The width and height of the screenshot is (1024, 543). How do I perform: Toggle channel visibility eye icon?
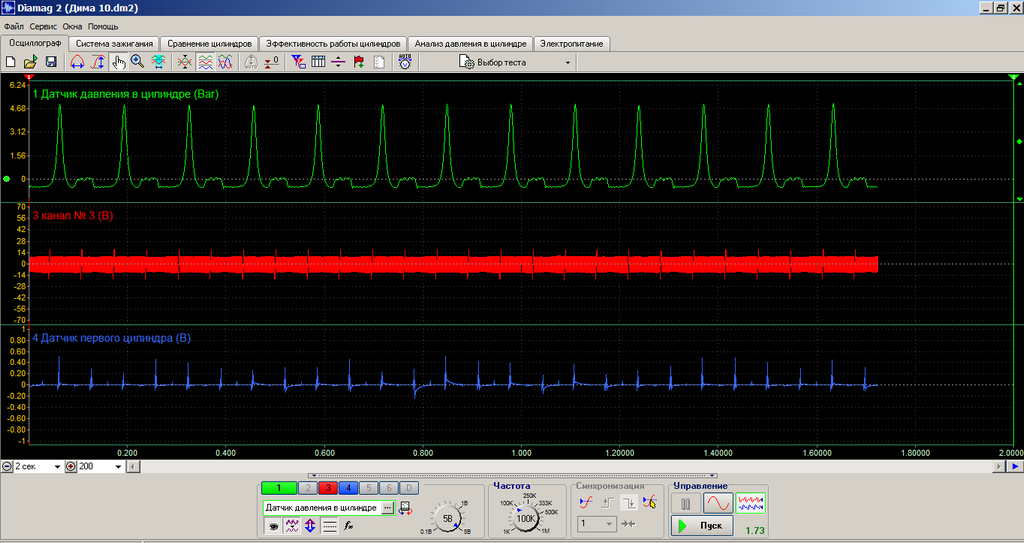pyautogui.click(x=272, y=525)
